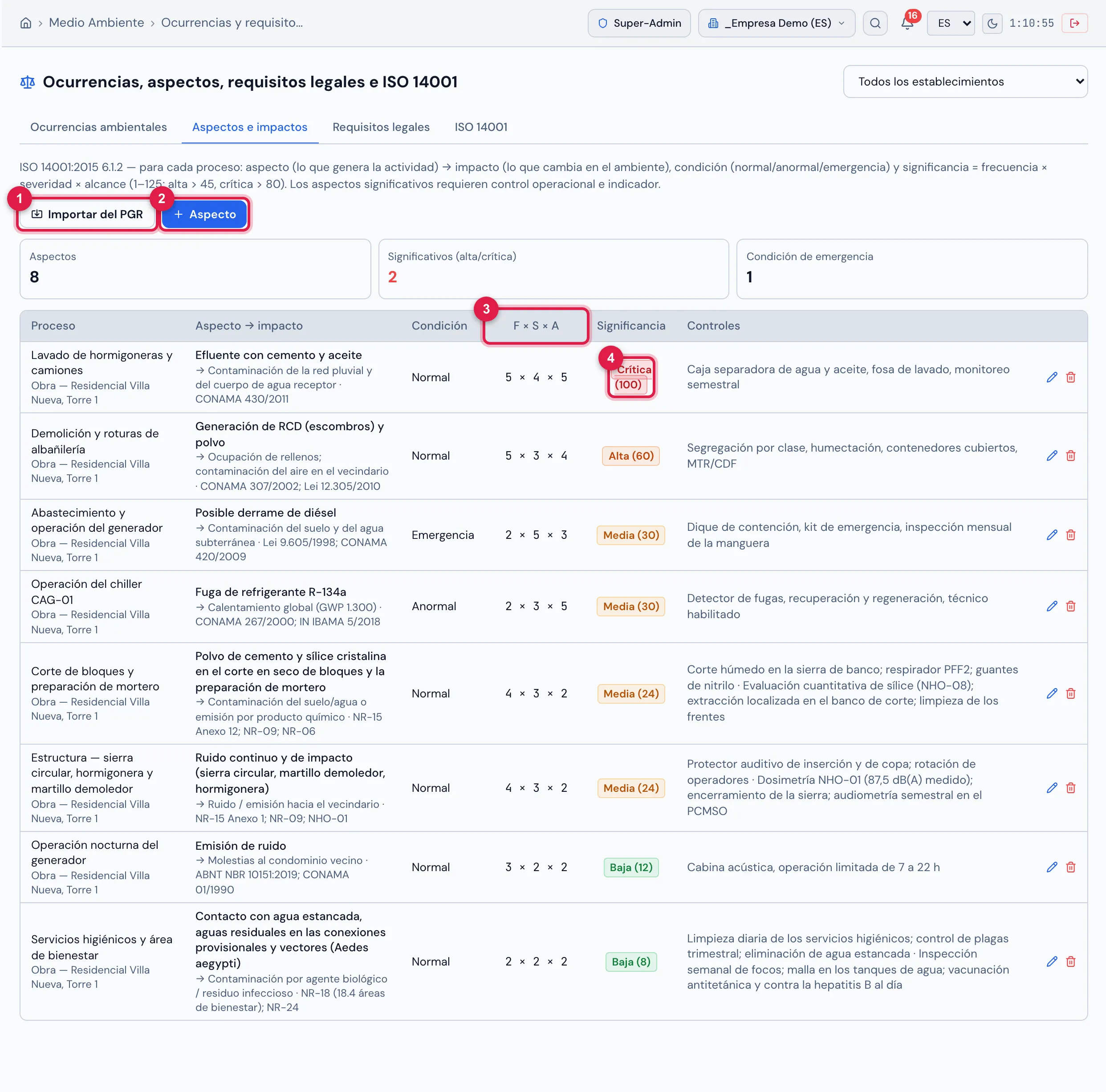Click Ocurrencias y requisito… breadcrumb
1106x1092 pixels.
232,22
